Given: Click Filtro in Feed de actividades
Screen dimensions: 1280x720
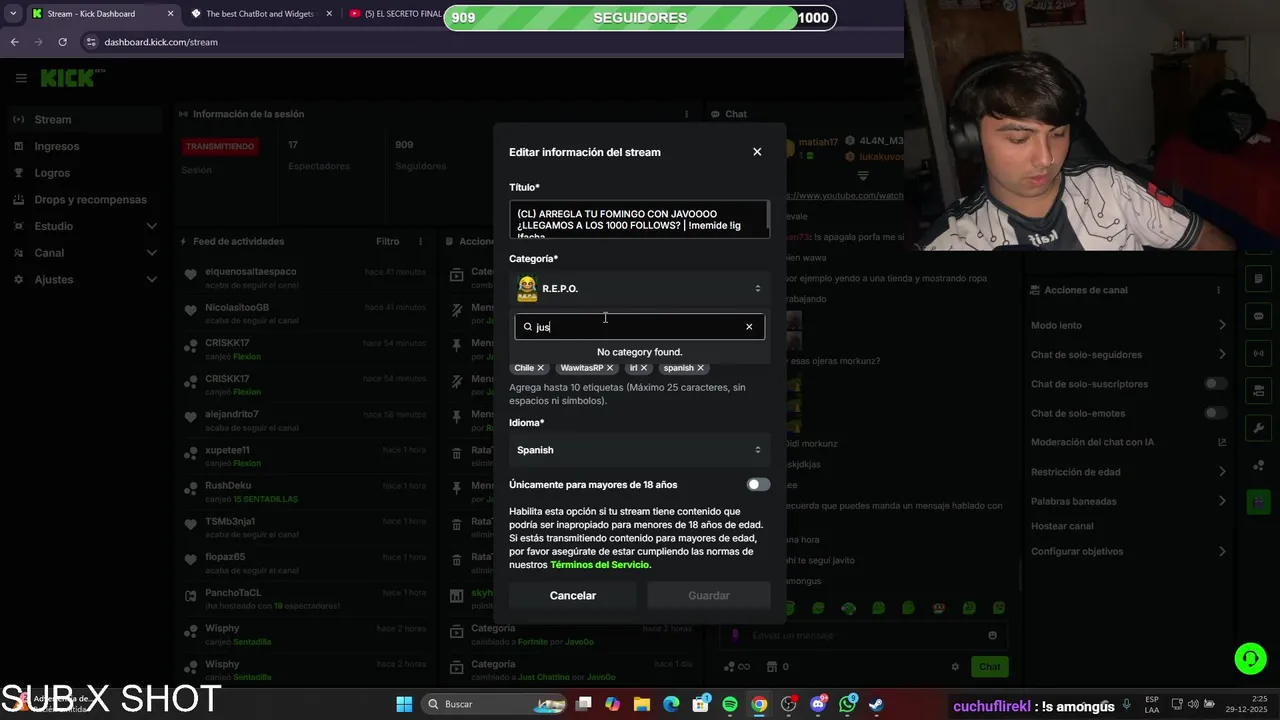Looking at the screenshot, I should click(x=387, y=241).
